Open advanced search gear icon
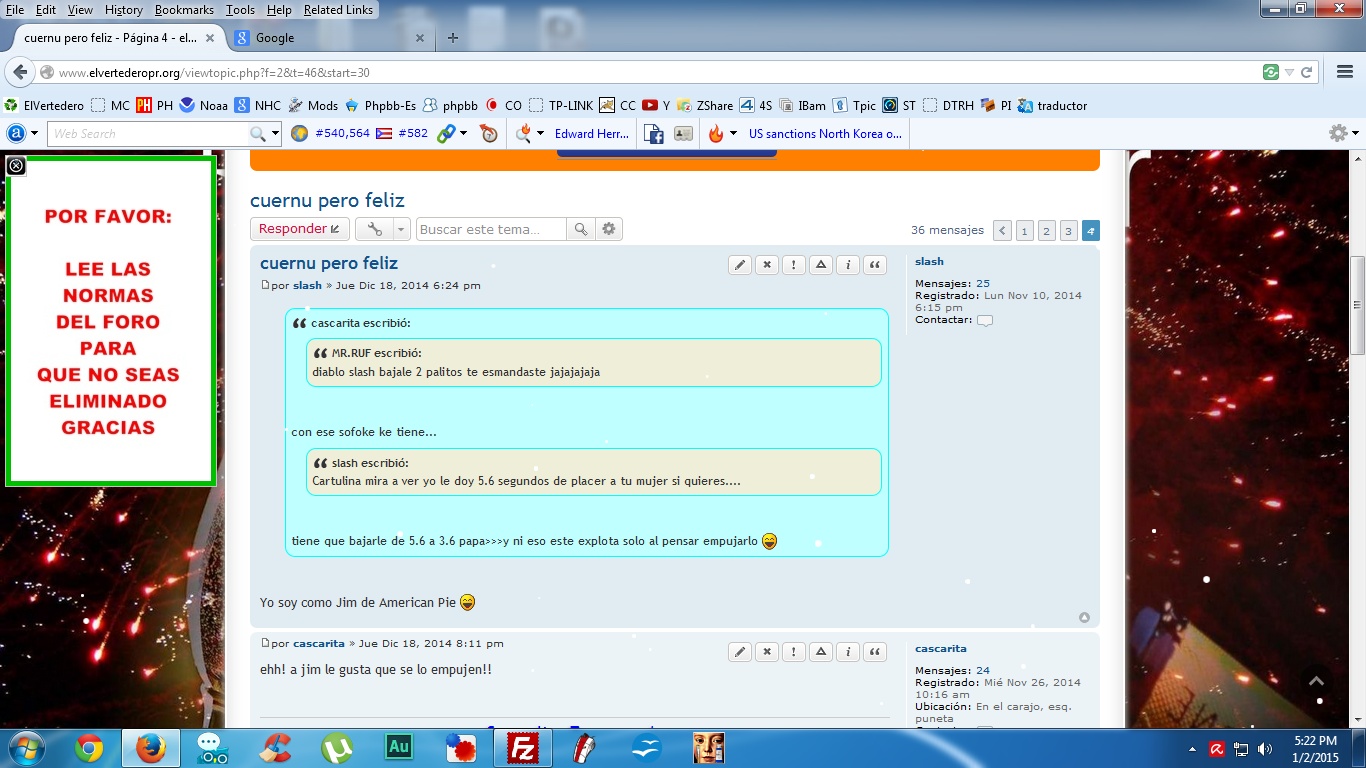1366x768 pixels. click(x=608, y=229)
